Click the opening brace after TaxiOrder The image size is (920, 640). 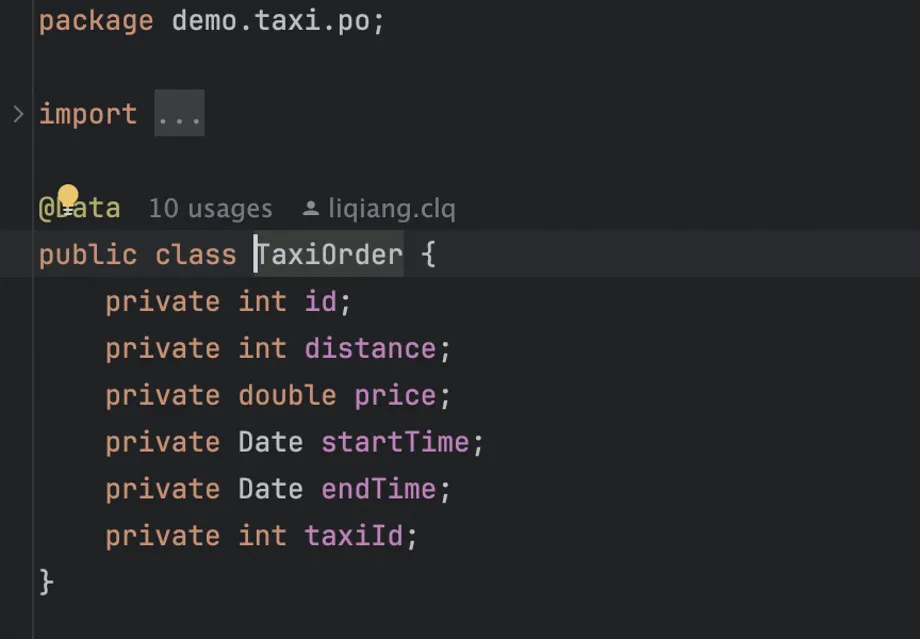429,255
